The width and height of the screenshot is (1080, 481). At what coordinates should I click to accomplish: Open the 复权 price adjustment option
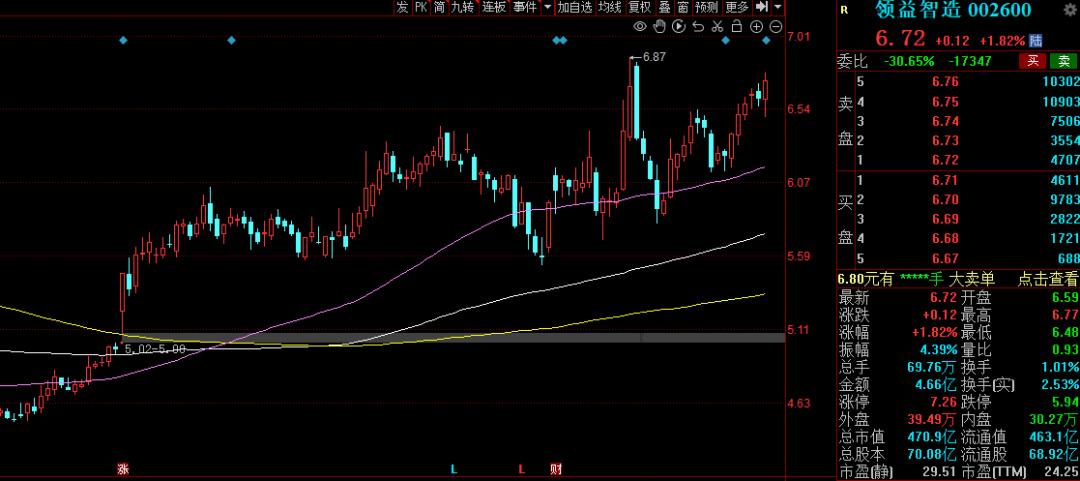coord(640,7)
